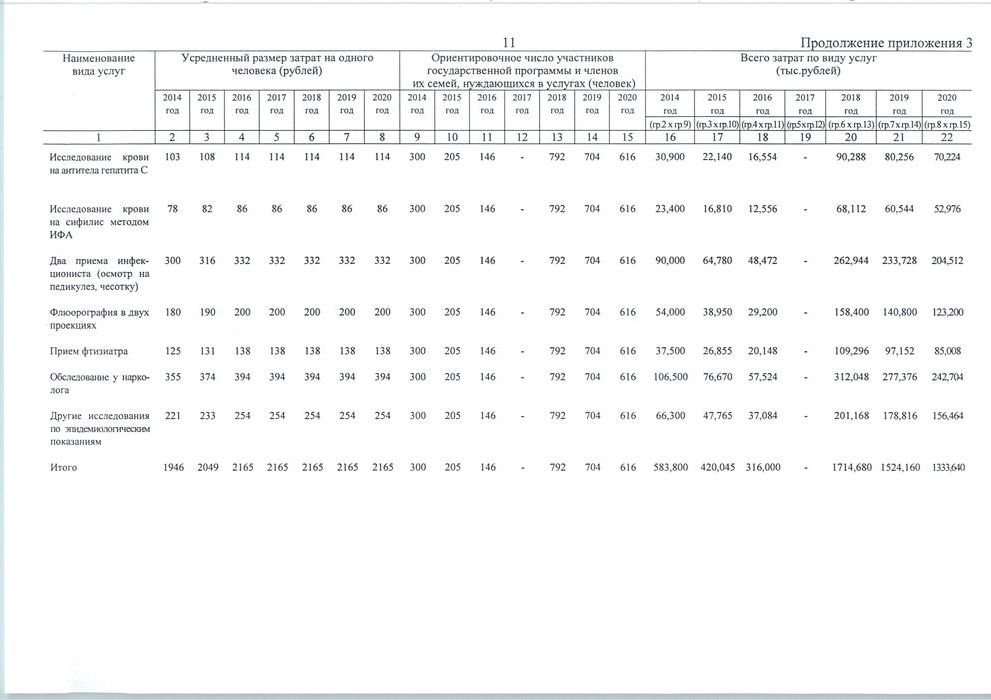The height and width of the screenshot is (700, 991).
Task: Click the value 190 in fluorography row
Action: point(207,312)
